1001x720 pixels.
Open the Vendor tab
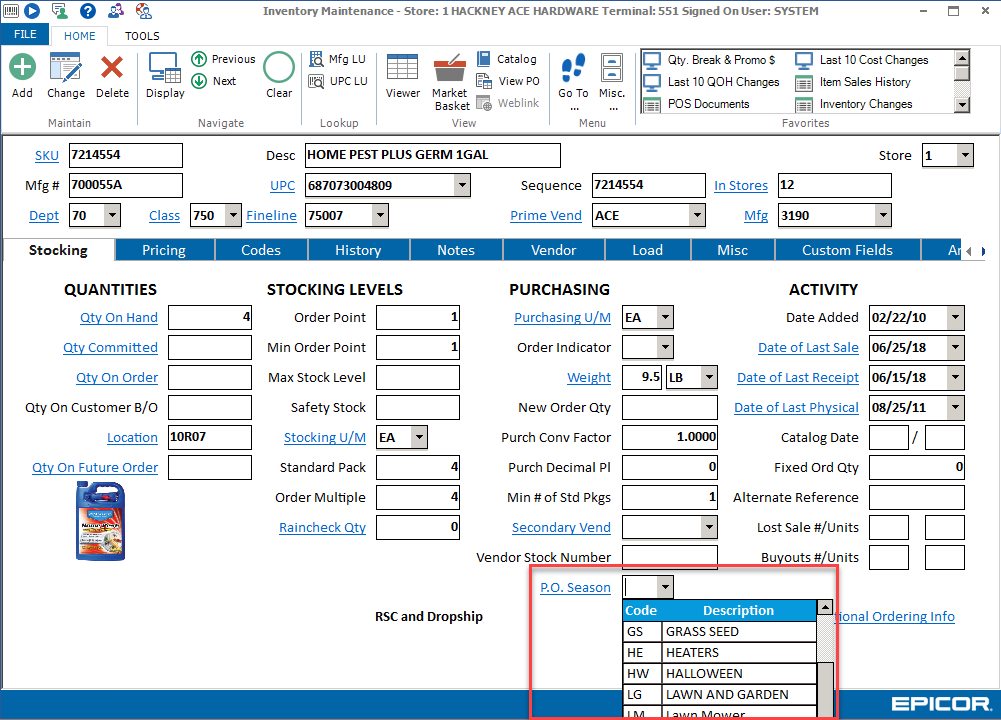click(x=553, y=250)
